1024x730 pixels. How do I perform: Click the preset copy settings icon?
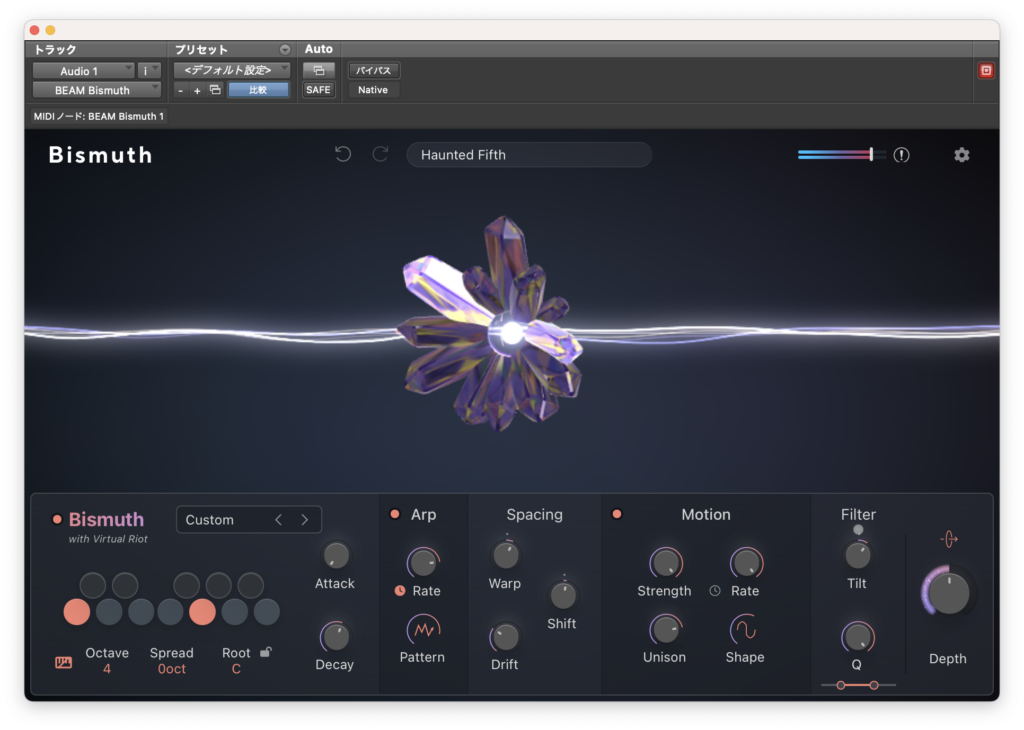tap(215, 89)
